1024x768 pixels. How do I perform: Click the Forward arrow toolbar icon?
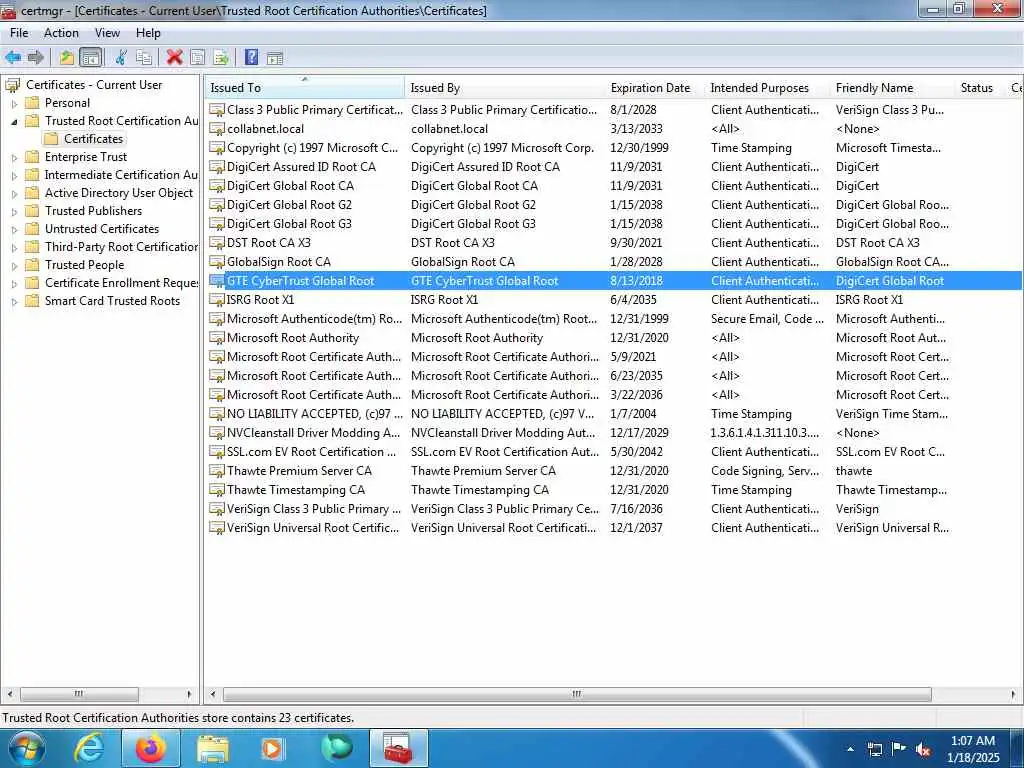[36, 57]
